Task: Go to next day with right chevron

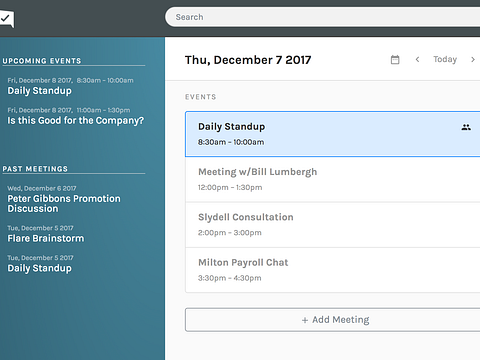Action: click(x=473, y=59)
